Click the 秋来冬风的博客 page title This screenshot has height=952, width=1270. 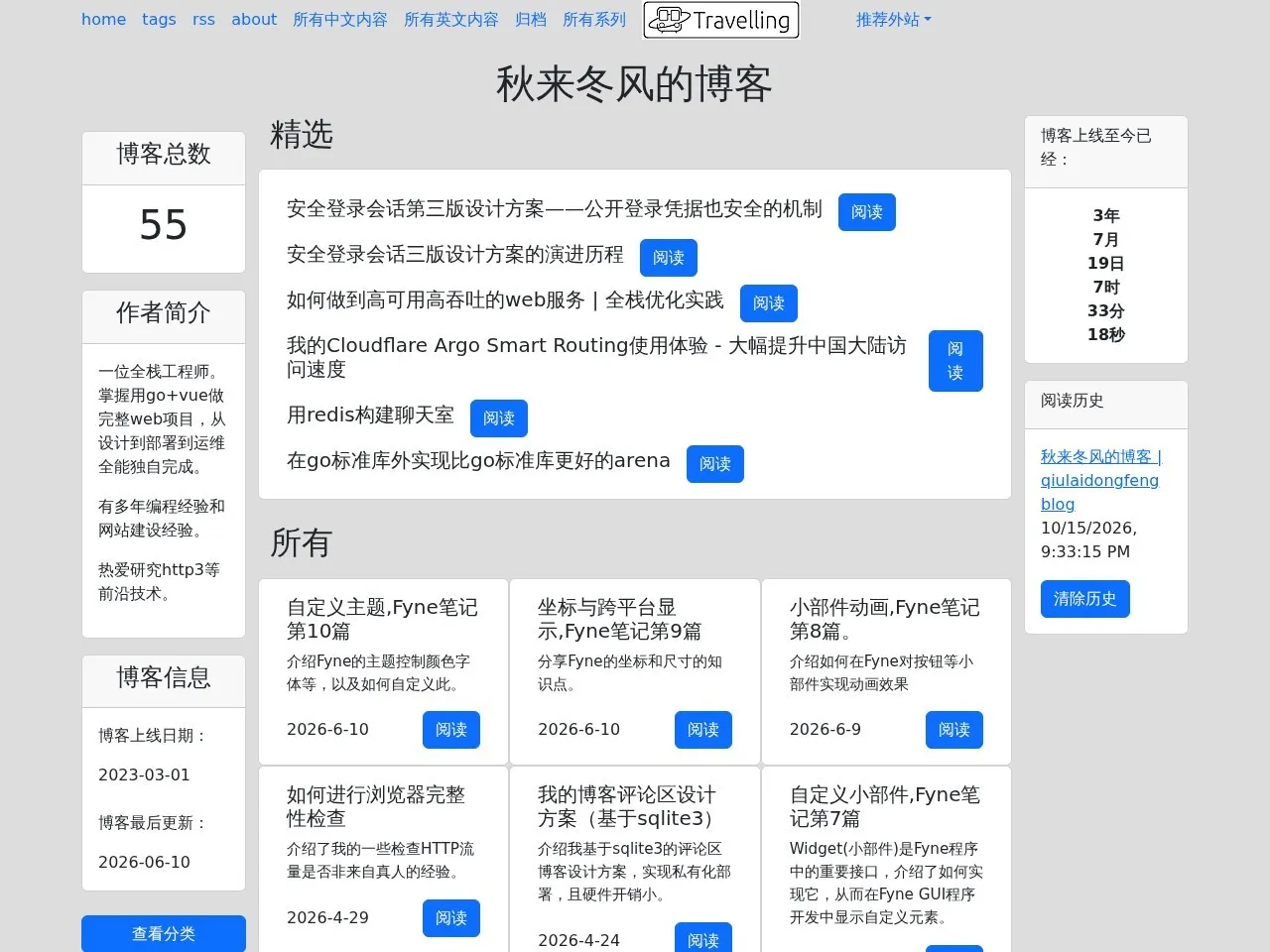point(634,83)
